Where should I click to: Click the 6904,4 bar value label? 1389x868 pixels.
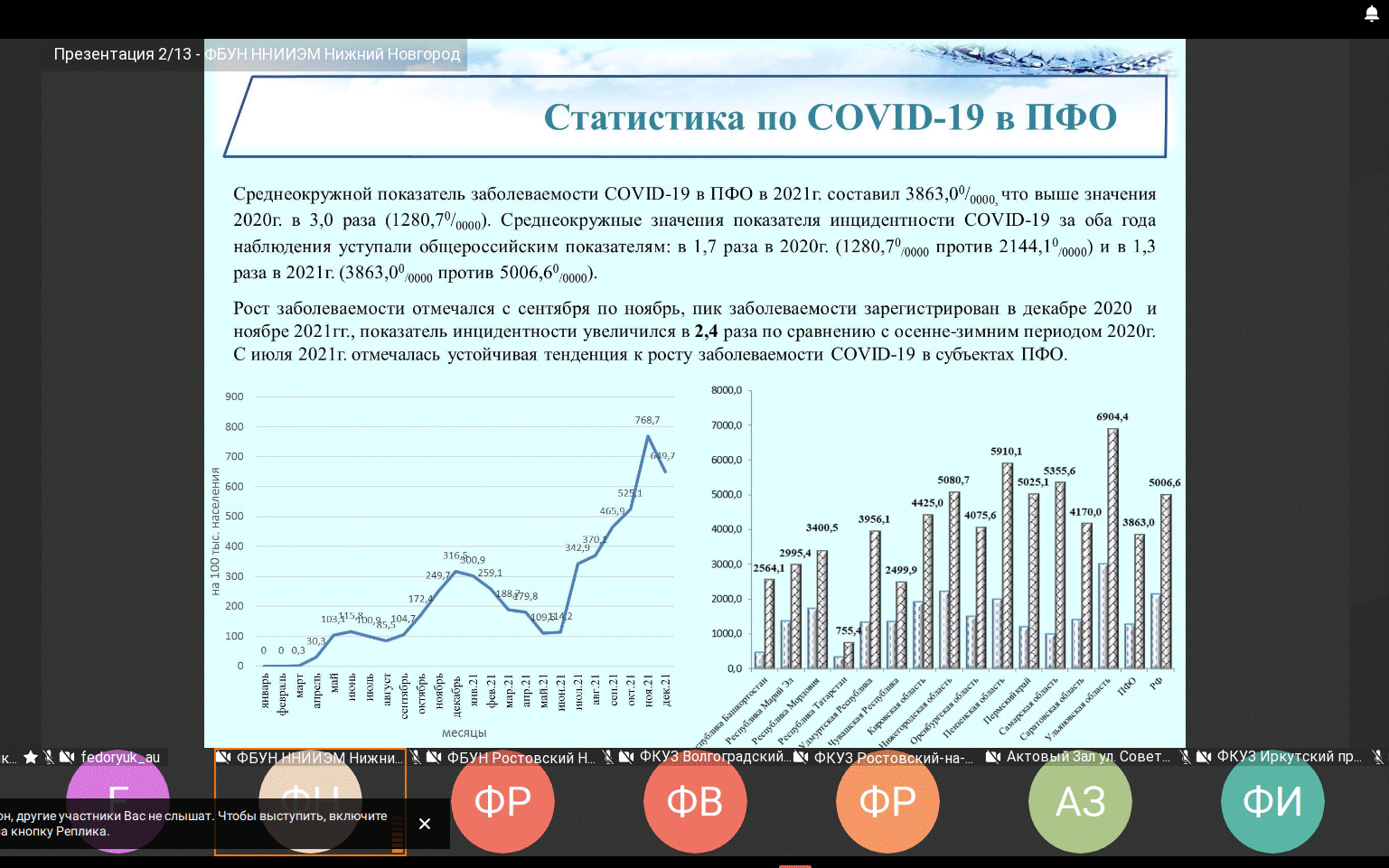point(1112,416)
